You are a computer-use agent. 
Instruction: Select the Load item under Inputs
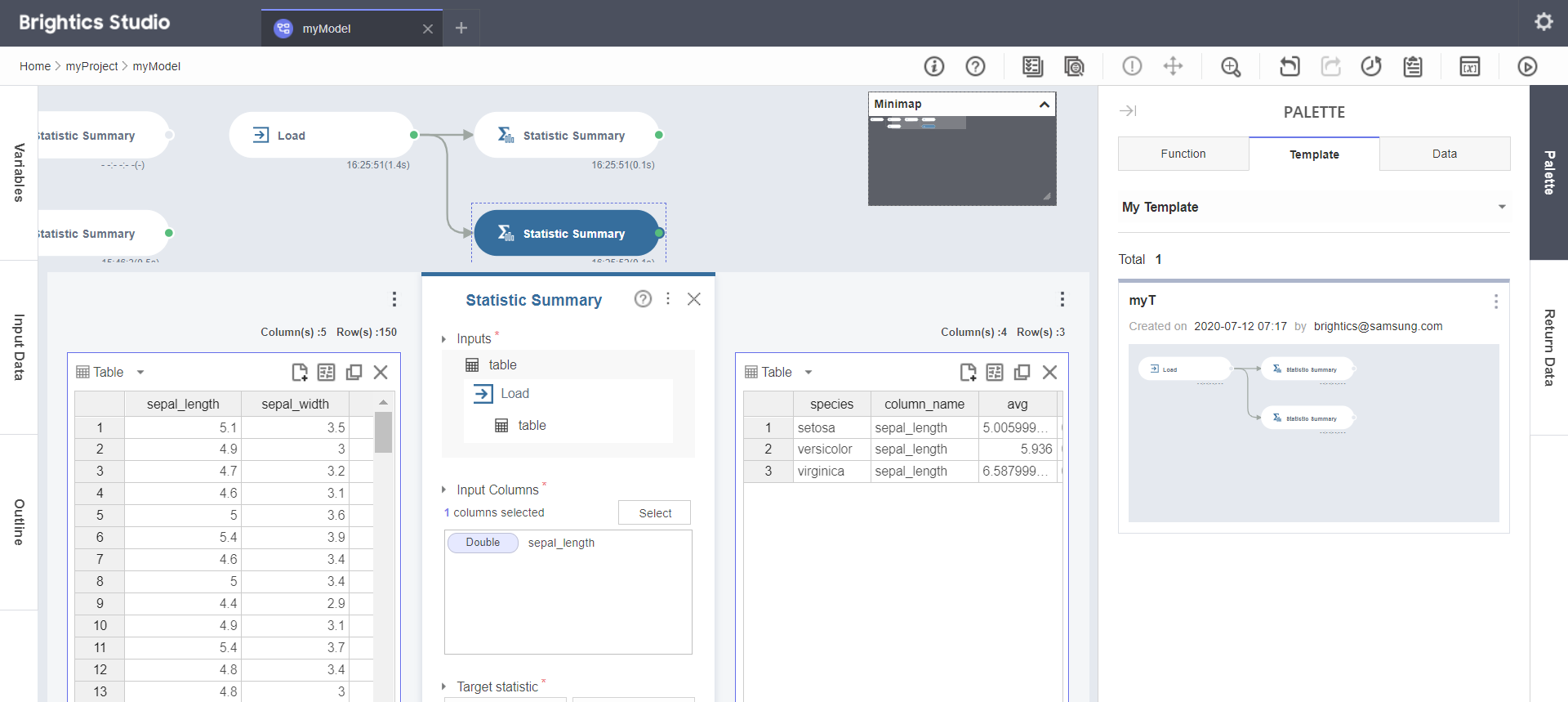568,394
